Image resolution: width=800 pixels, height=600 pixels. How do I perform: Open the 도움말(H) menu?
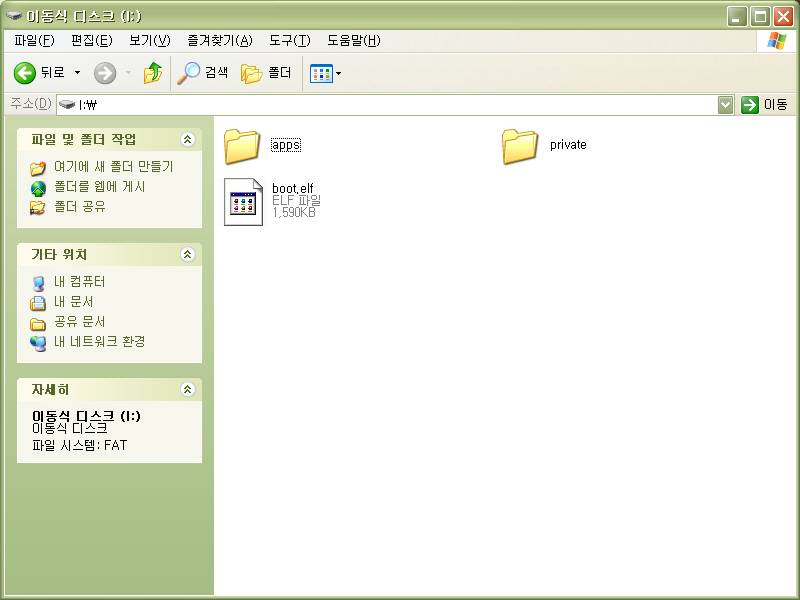(354, 40)
